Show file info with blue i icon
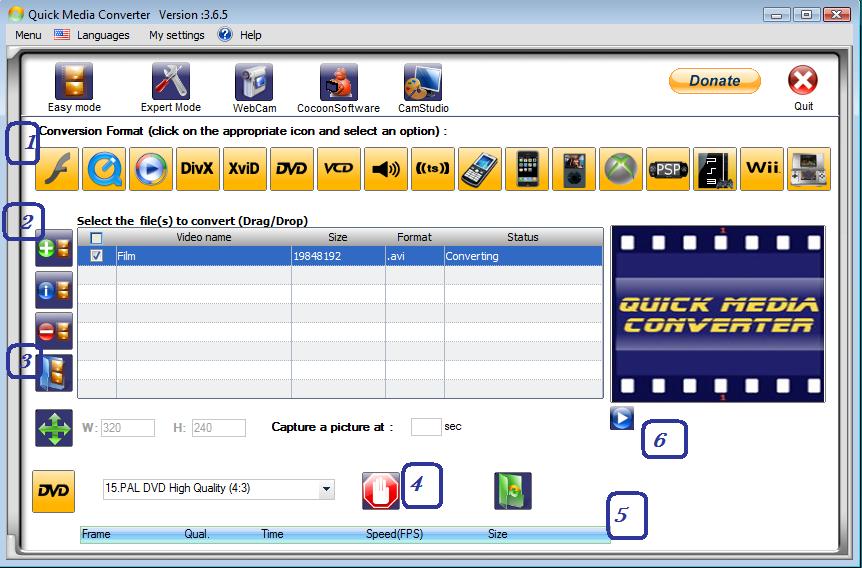Viewport: 862px width, 568px height. (54, 290)
